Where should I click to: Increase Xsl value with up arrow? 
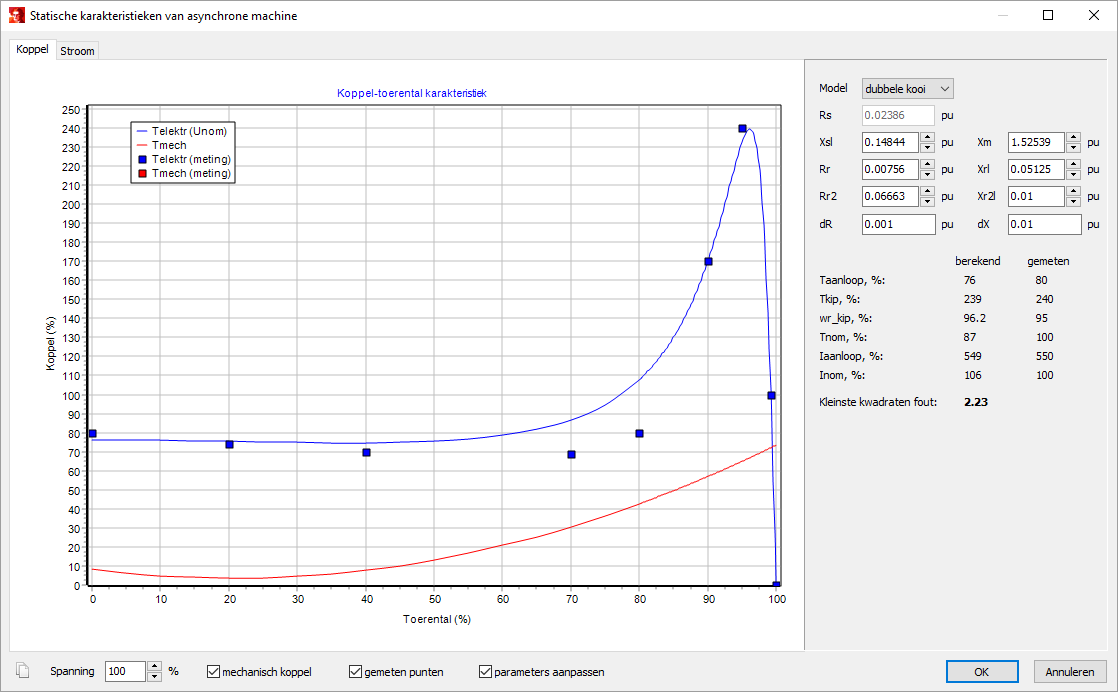(x=927, y=138)
